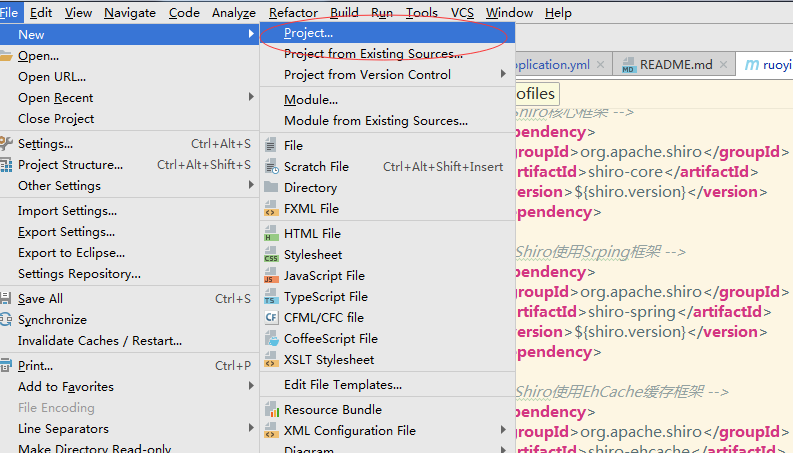Click the JavaScript File icon
The width and height of the screenshot is (793, 453).
point(271,276)
